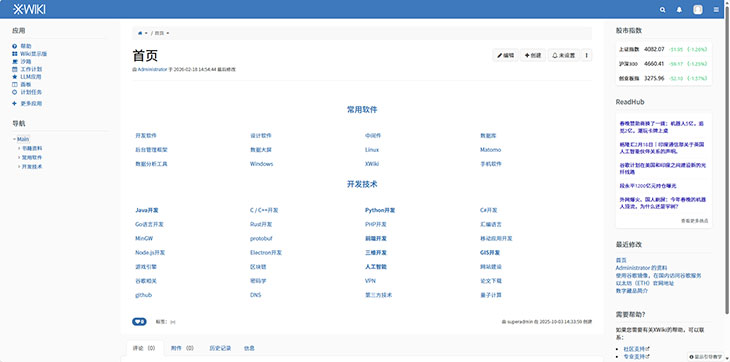The height and width of the screenshot is (362, 730).
Task: Open the 工作计划 calendar application
Action: pyautogui.click(x=27, y=69)
